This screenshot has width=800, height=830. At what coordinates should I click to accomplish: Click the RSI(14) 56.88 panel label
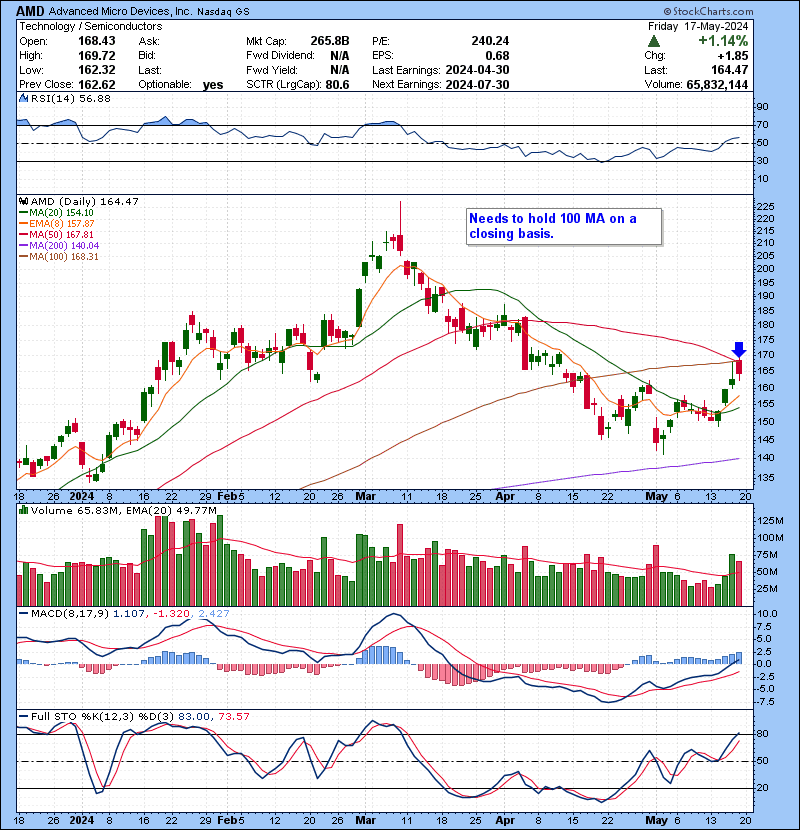(x=71, y=98)
